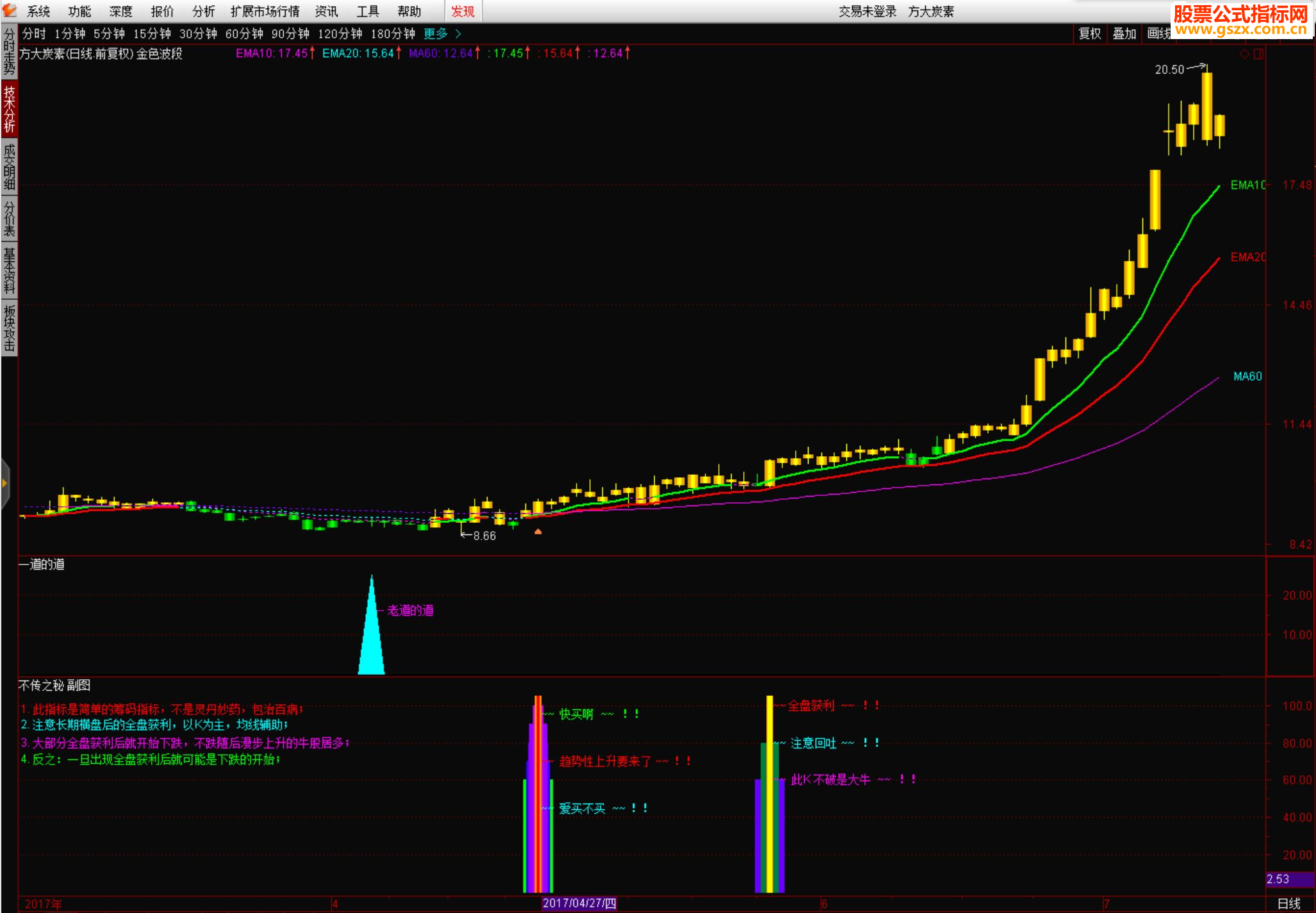The image size is (1316, 913).
Task: Click the diamond icon at the chart's top-right corner
Action: (1244, 54)
